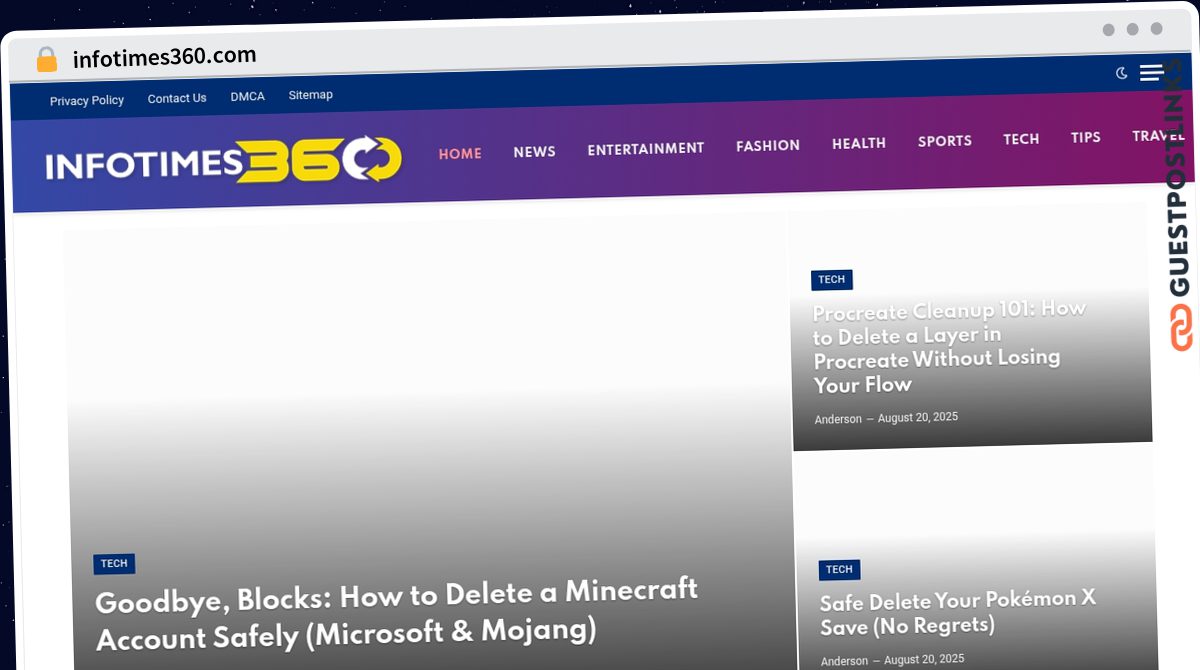This screenshot has height=670, width=1200.
Task: Open the Tips menu item
Action: click(x=1085, y=138)
